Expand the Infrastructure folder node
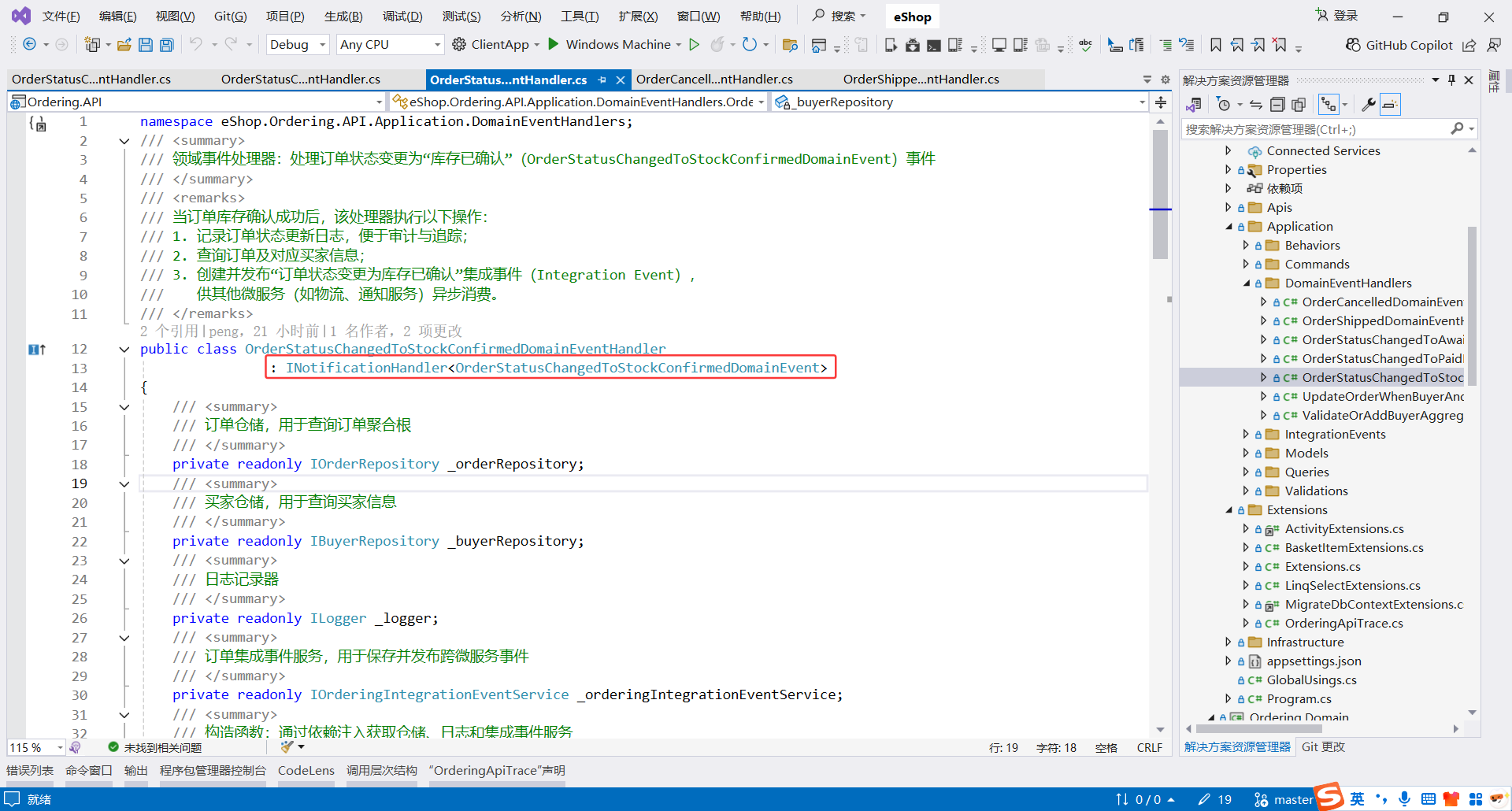This screenshot has width=1512, height=811. point(1228,643)
